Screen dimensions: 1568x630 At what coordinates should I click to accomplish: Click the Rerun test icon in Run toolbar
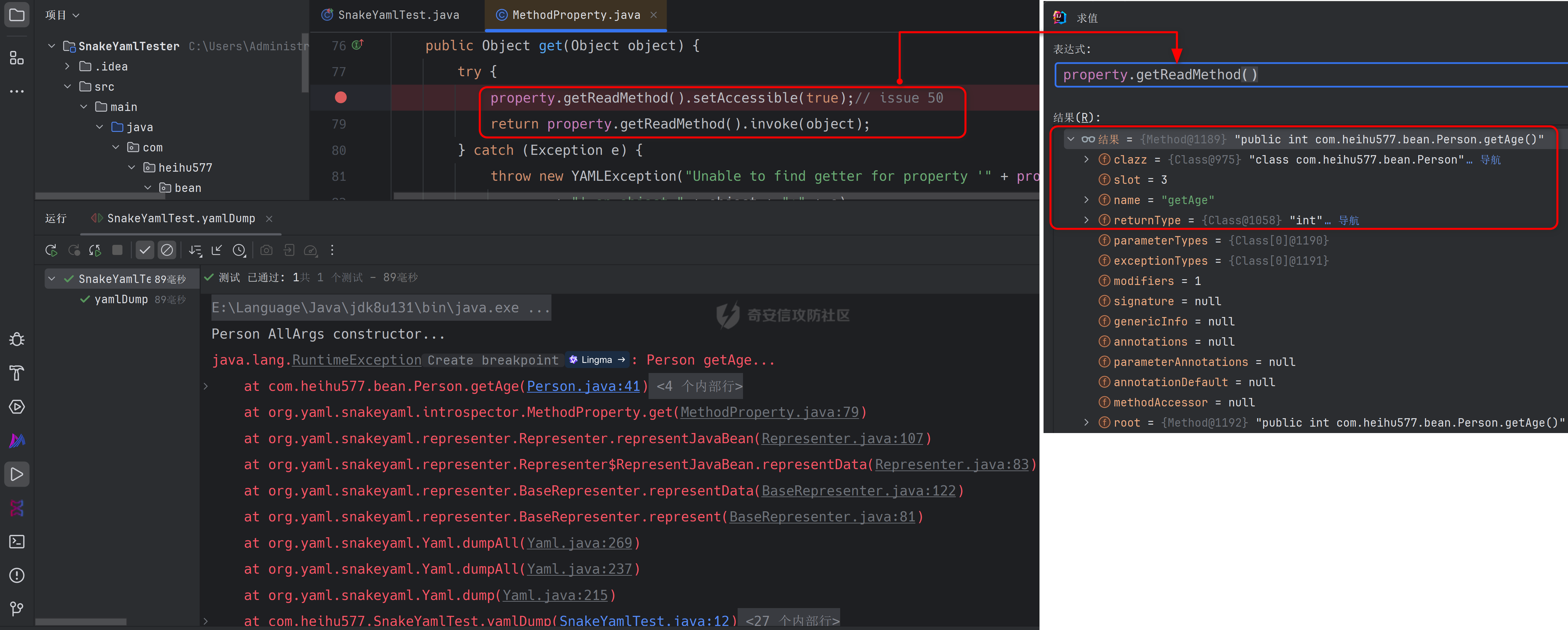click(51, 250)
